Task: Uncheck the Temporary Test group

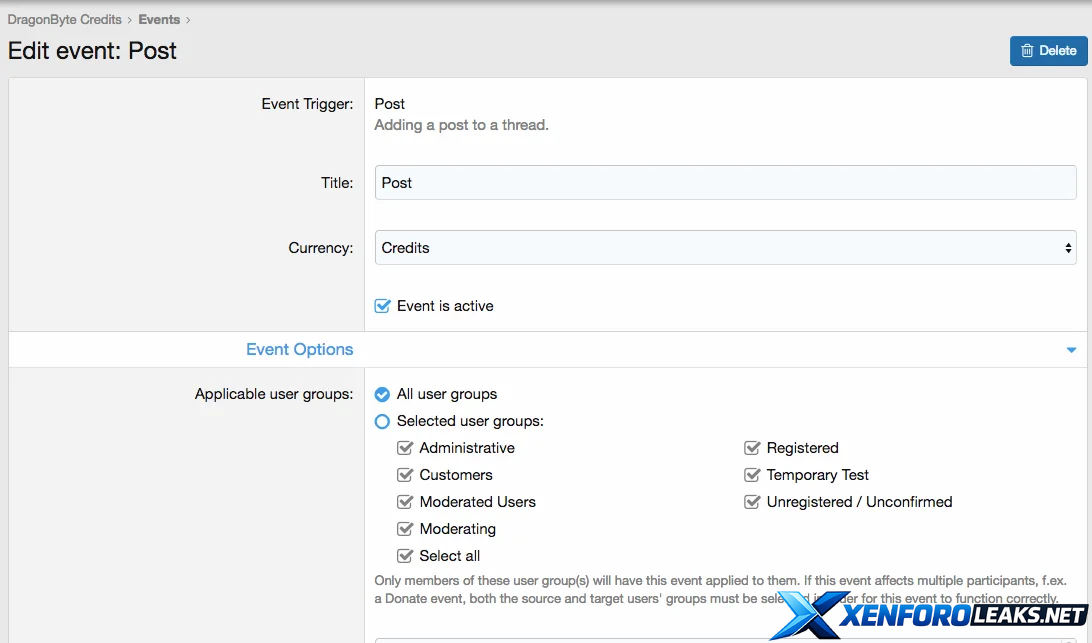Action: click(x=752, y=475)
